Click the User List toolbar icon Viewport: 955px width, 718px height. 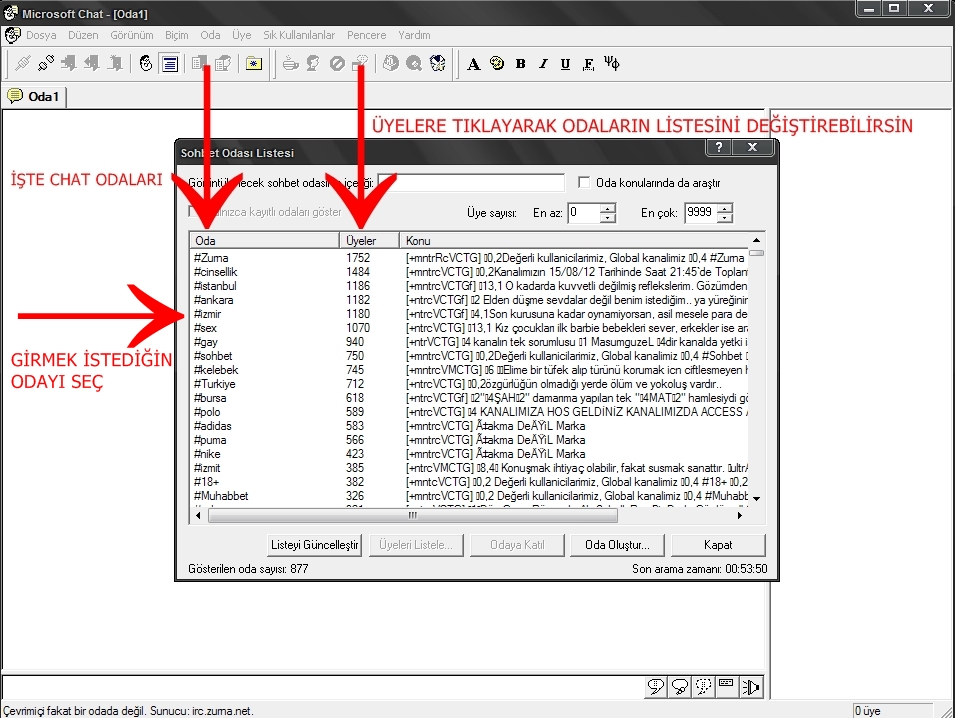(224, 63)
